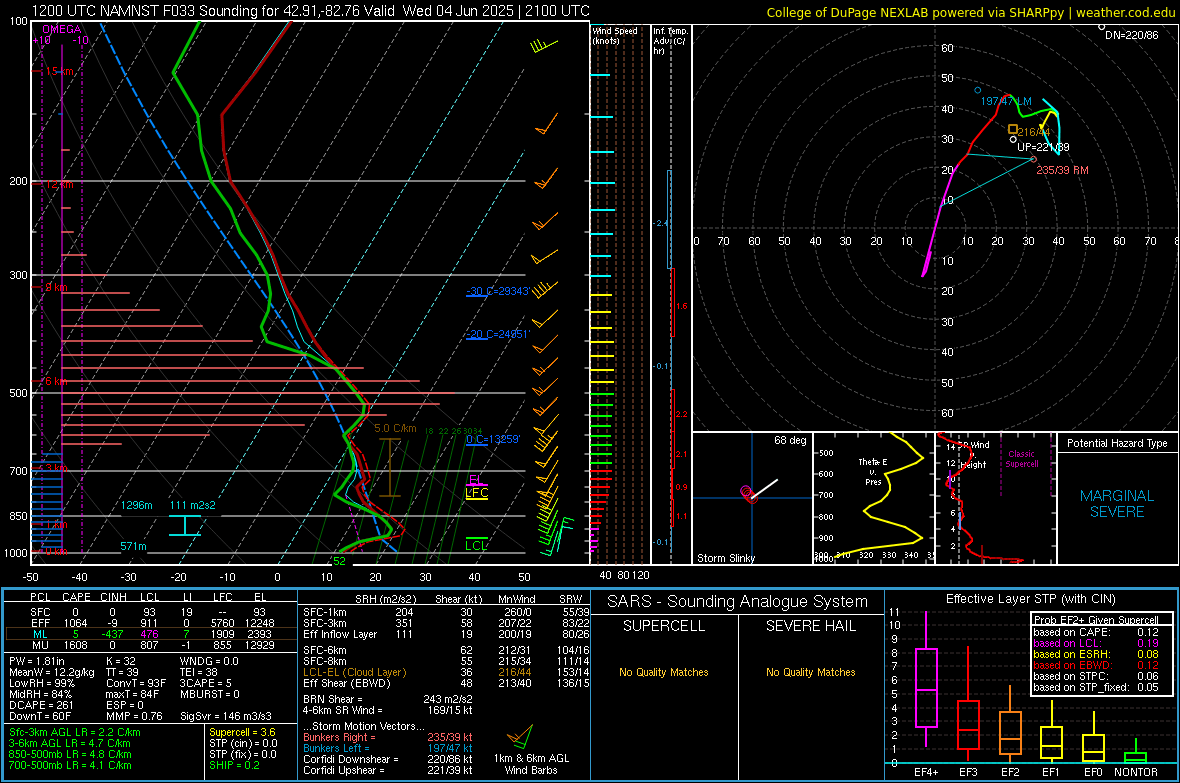
Task: Click the 'MARGINAL SEVERE' hazard text
Action: (x=1117, y=504)
